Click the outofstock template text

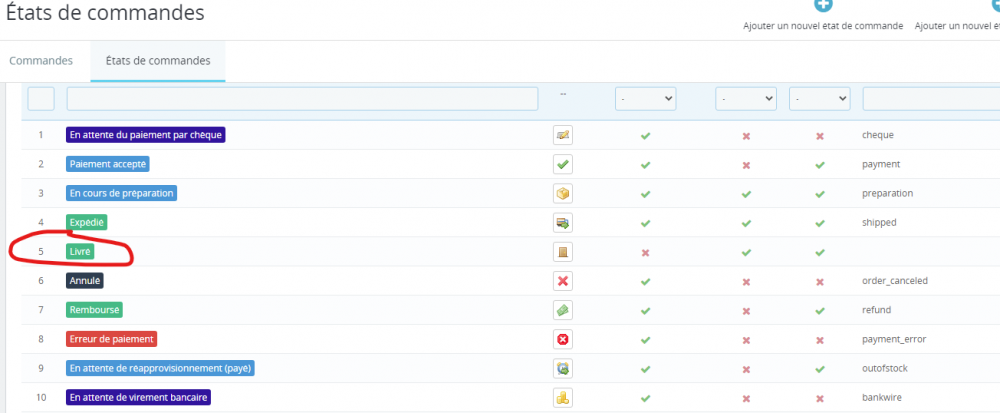(x=885, y=368)
